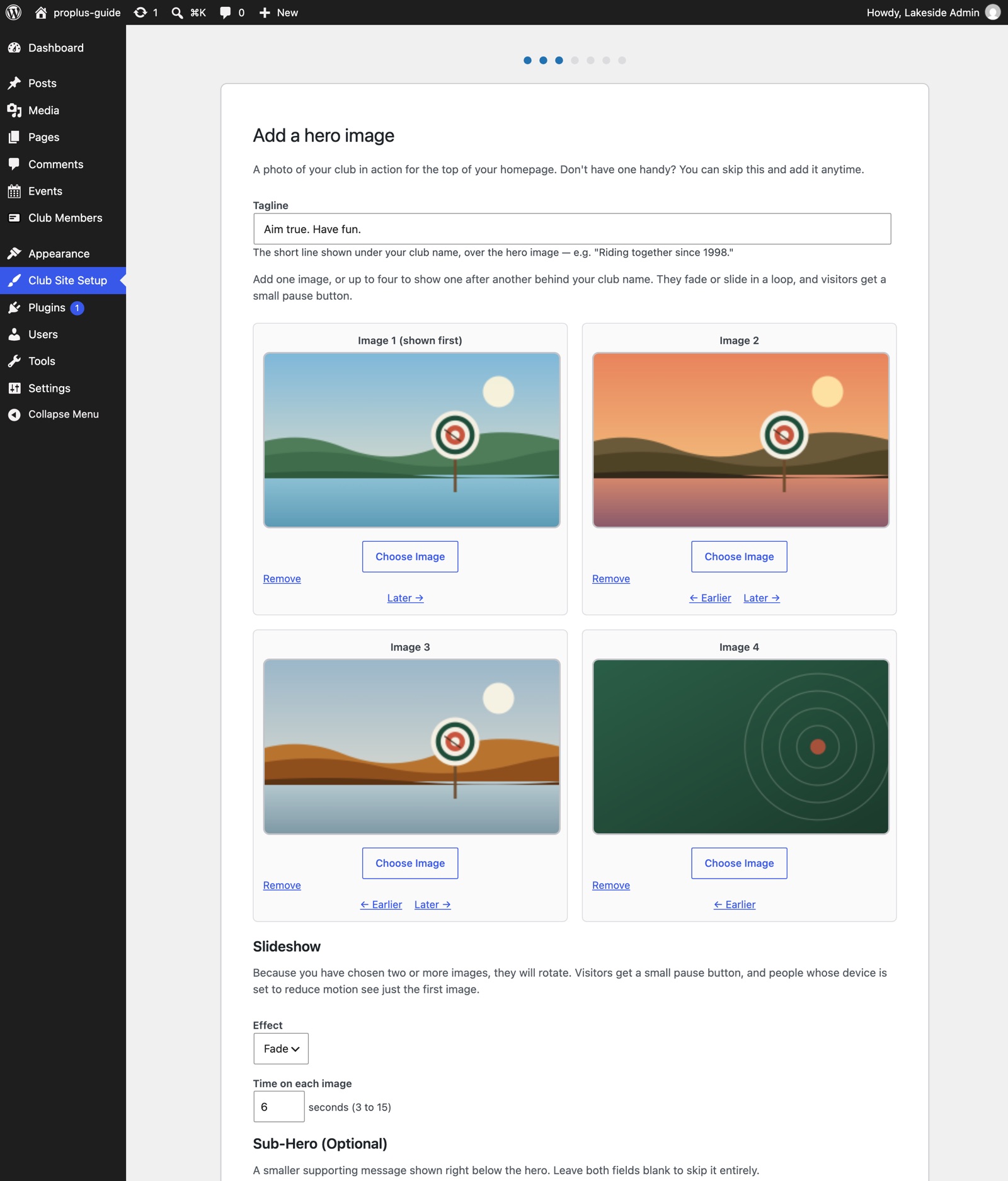Click the Image 2 sunset thumbnail

pyautogui.click(x=741, y=440)
